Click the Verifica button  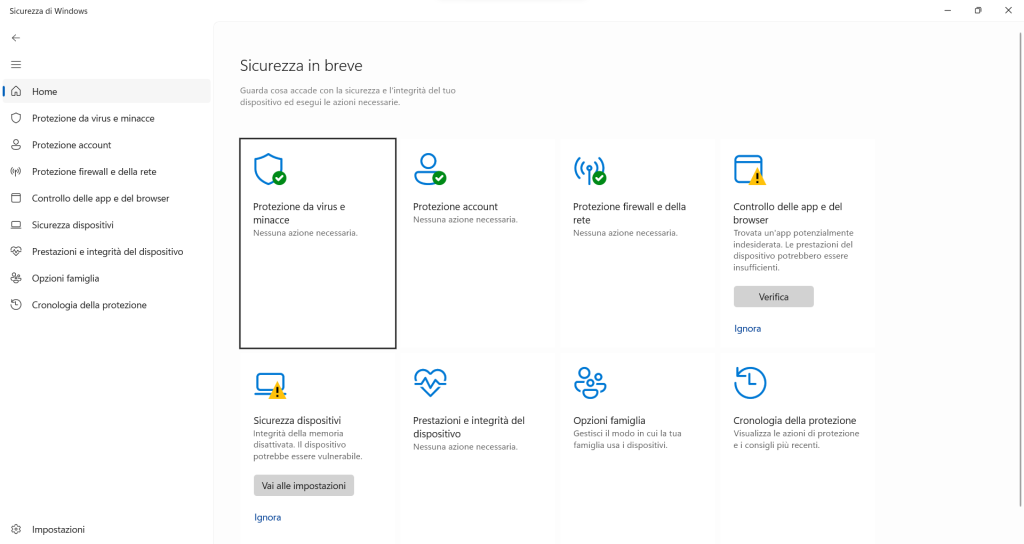pyautogui.click(x=773, y=296)
